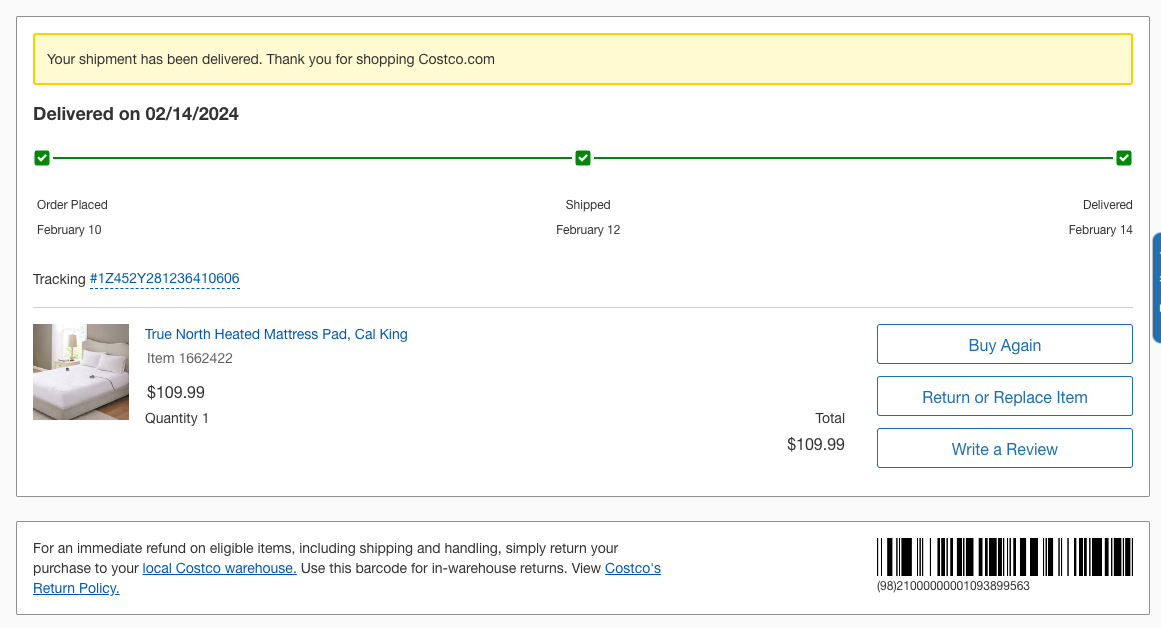Open tracking number 1Z452Y281236410606
1161x628 pixels.
(x=164, y=278)
